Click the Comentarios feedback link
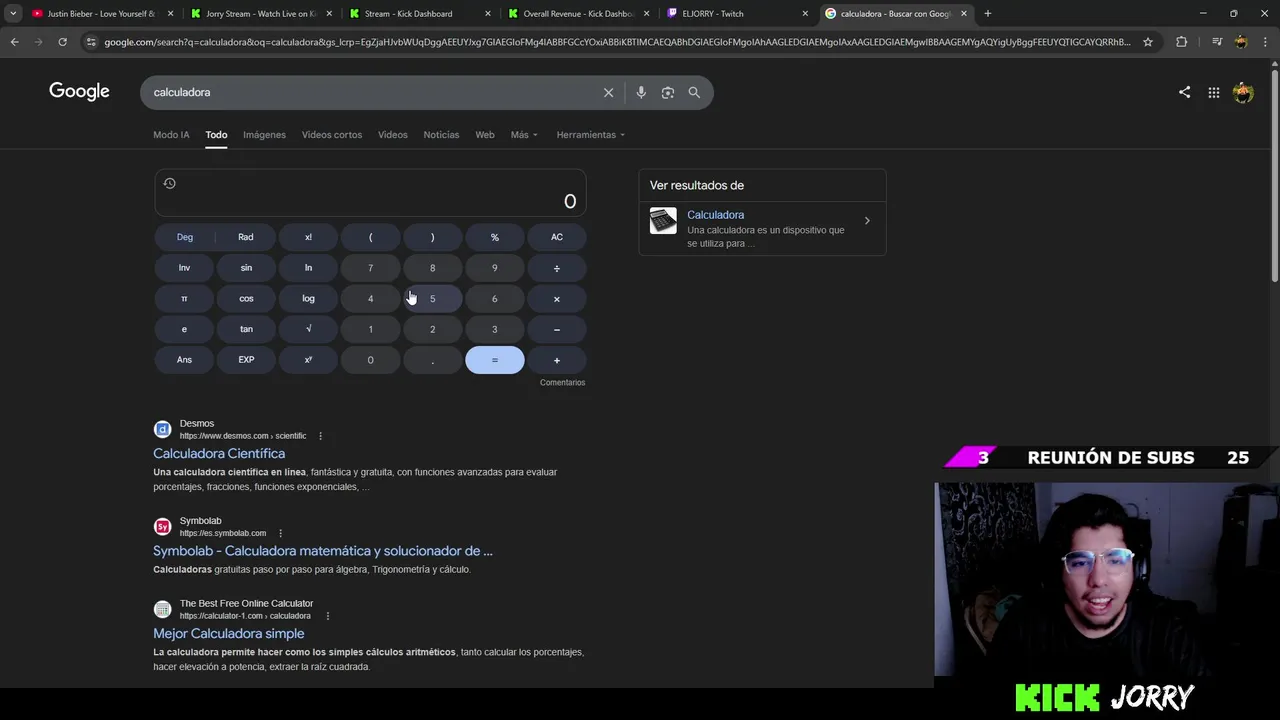 [562, 383]
